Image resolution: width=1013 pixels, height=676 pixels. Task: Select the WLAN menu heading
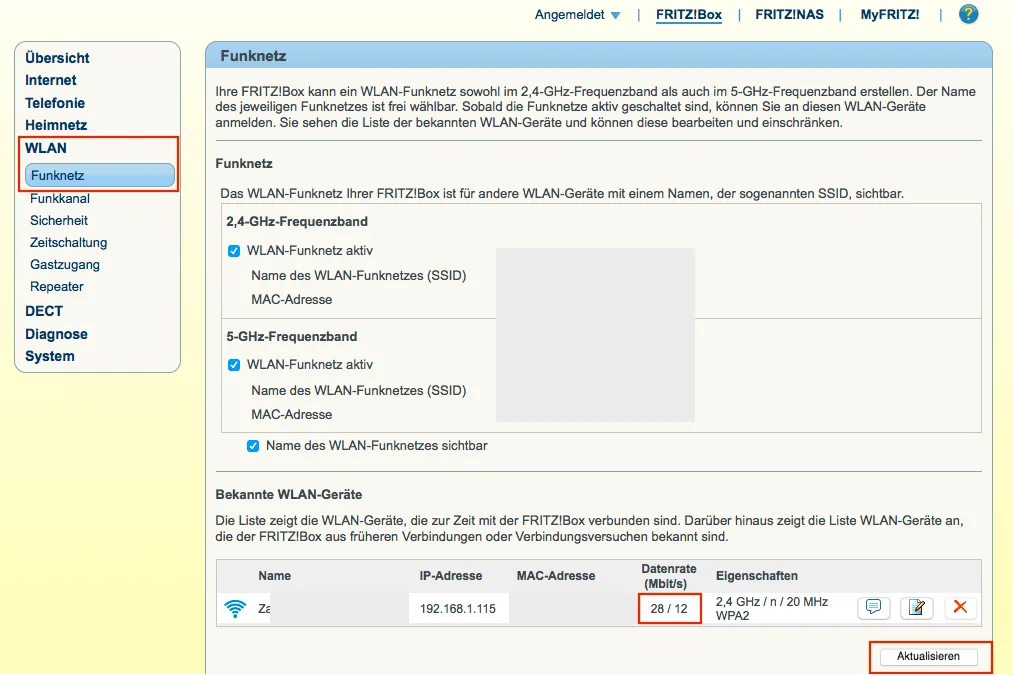pos(46,148)
